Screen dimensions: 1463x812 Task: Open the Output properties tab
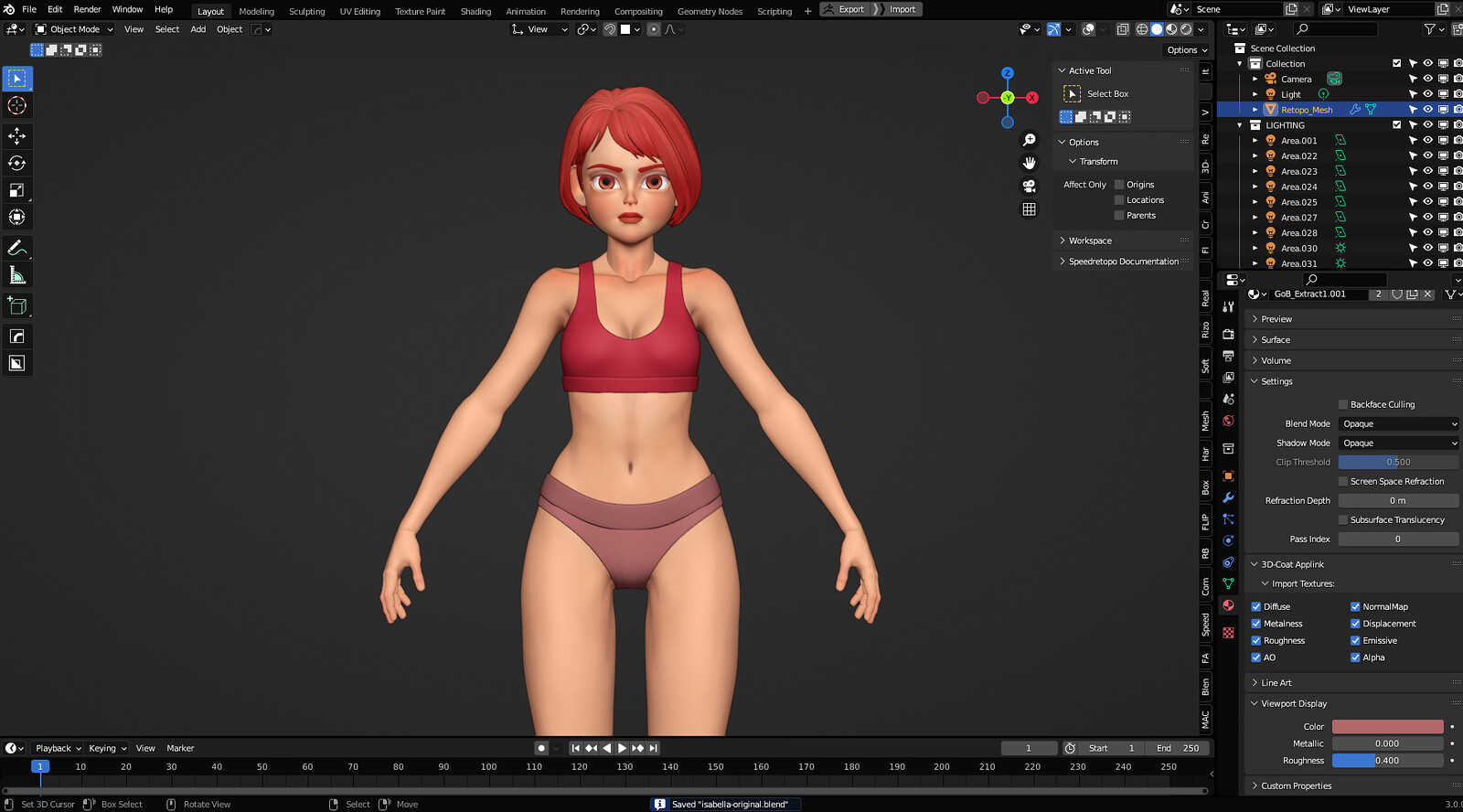(1228, 356)
